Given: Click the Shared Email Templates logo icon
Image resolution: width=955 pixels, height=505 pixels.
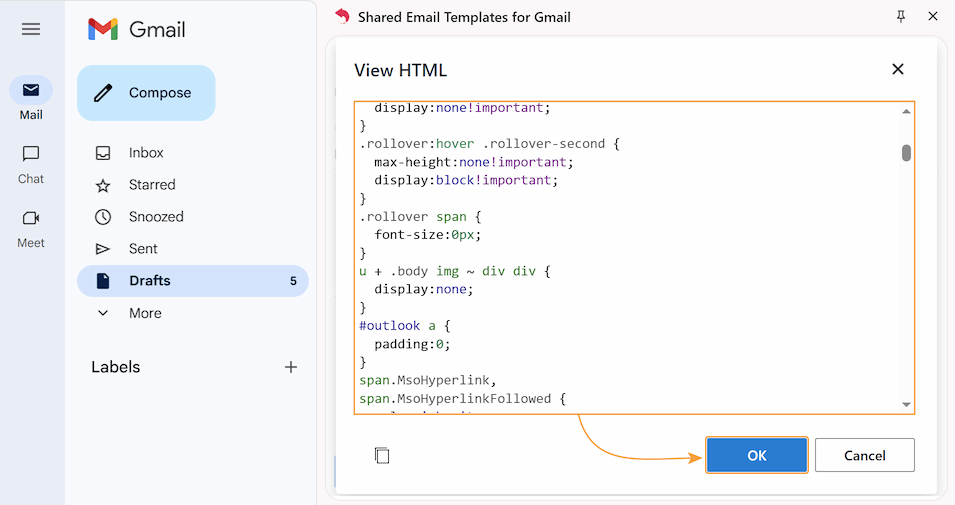Looking at the screenshot, I should [343, 16].
